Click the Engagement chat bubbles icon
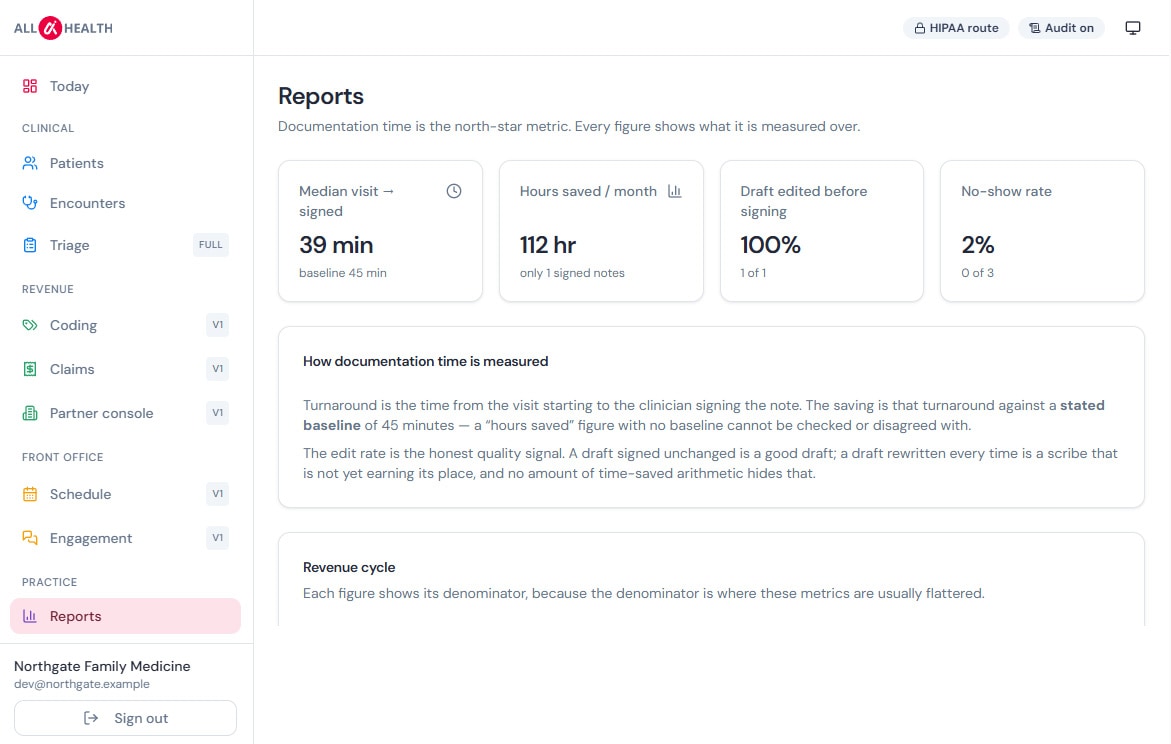Screen dimensions: 1171x744 tap(30, 538)
